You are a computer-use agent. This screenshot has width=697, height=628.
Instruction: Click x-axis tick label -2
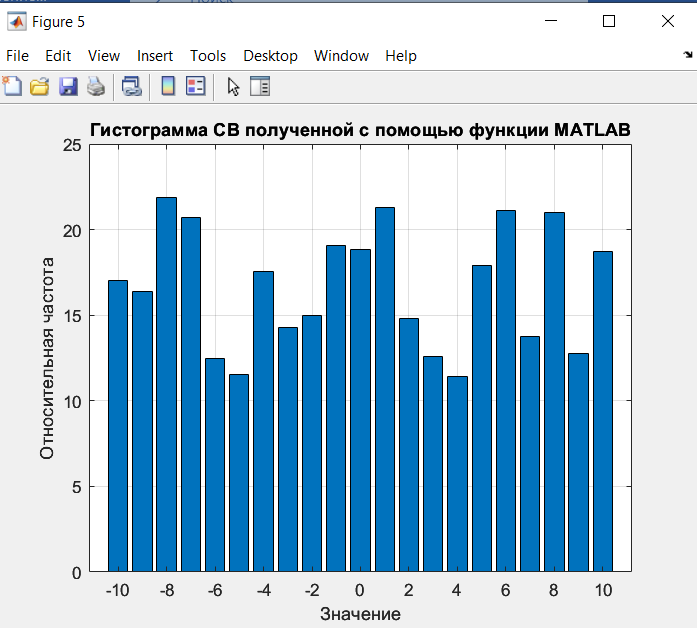pyautogui.click(x=312, y=591)
